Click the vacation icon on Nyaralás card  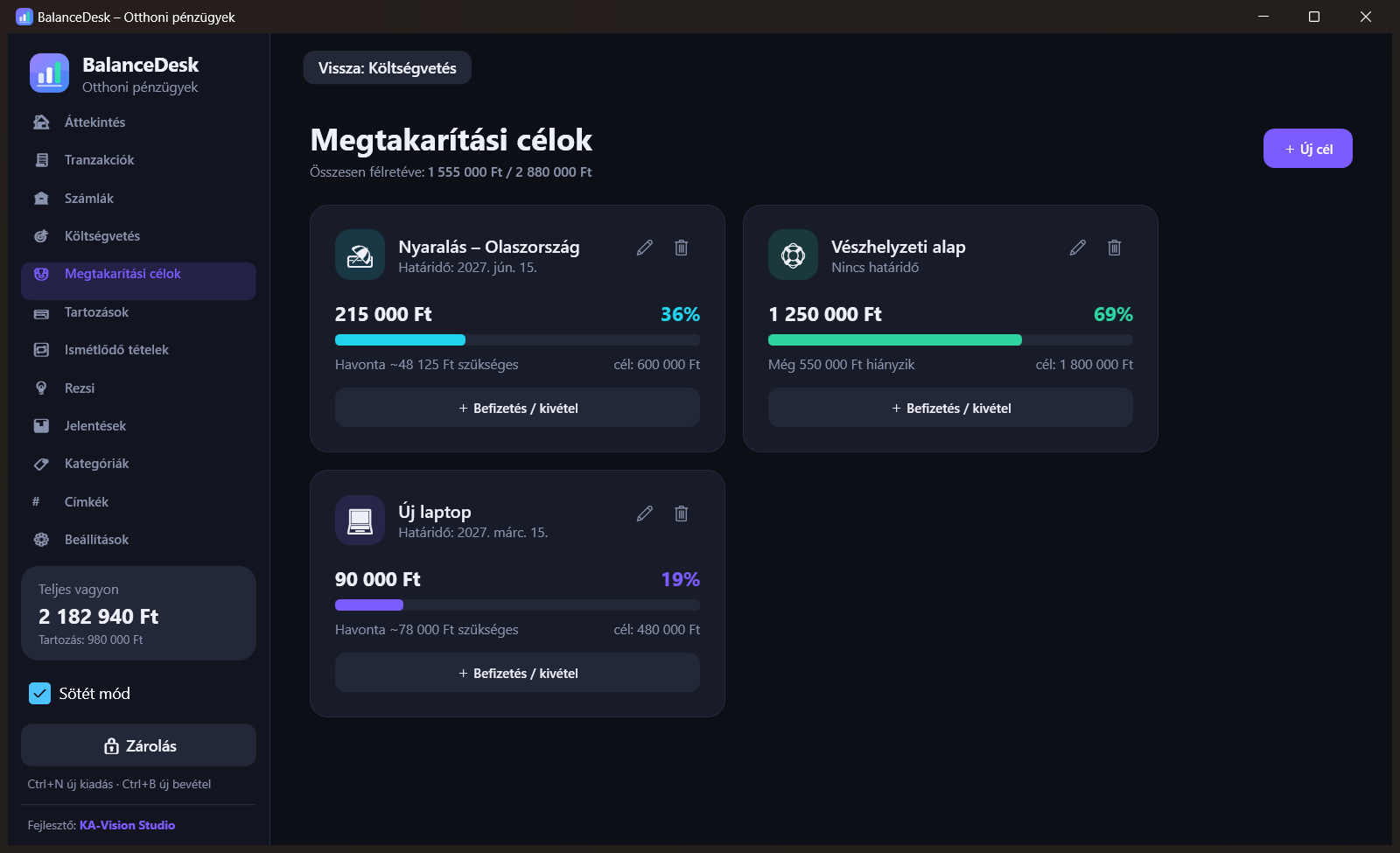pos(360,255)
